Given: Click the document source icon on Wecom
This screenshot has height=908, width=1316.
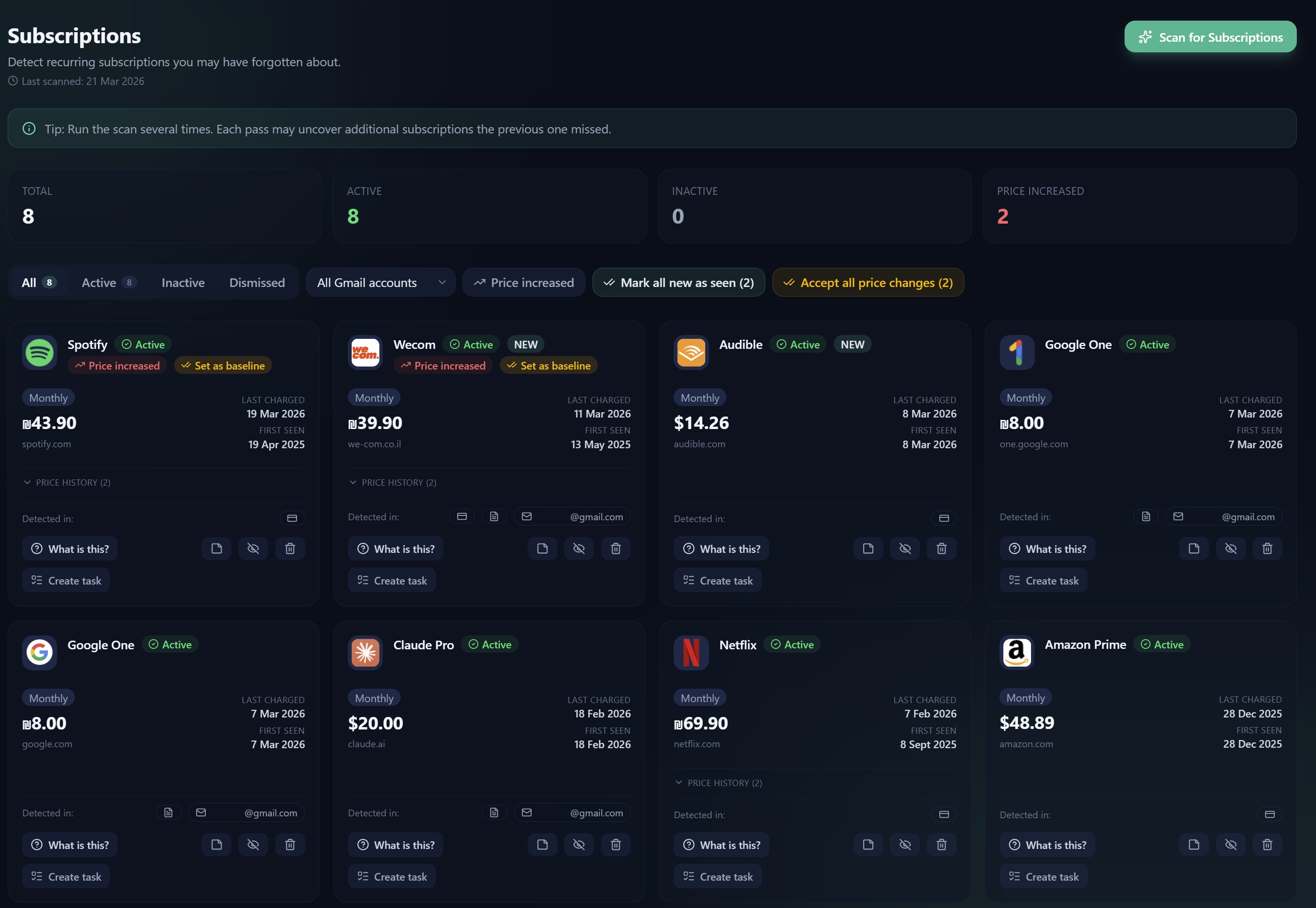Looking at the screenshot, I should coord(494,516).
